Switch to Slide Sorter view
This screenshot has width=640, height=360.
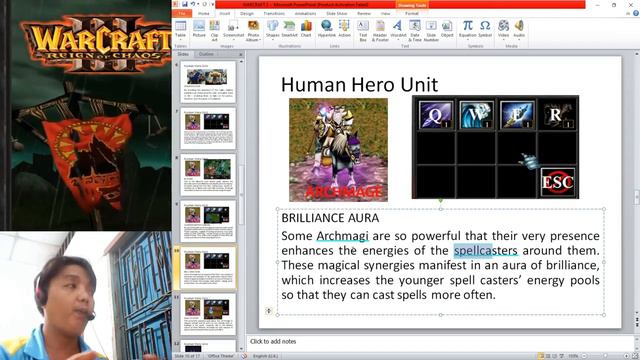tap(548, 356)
